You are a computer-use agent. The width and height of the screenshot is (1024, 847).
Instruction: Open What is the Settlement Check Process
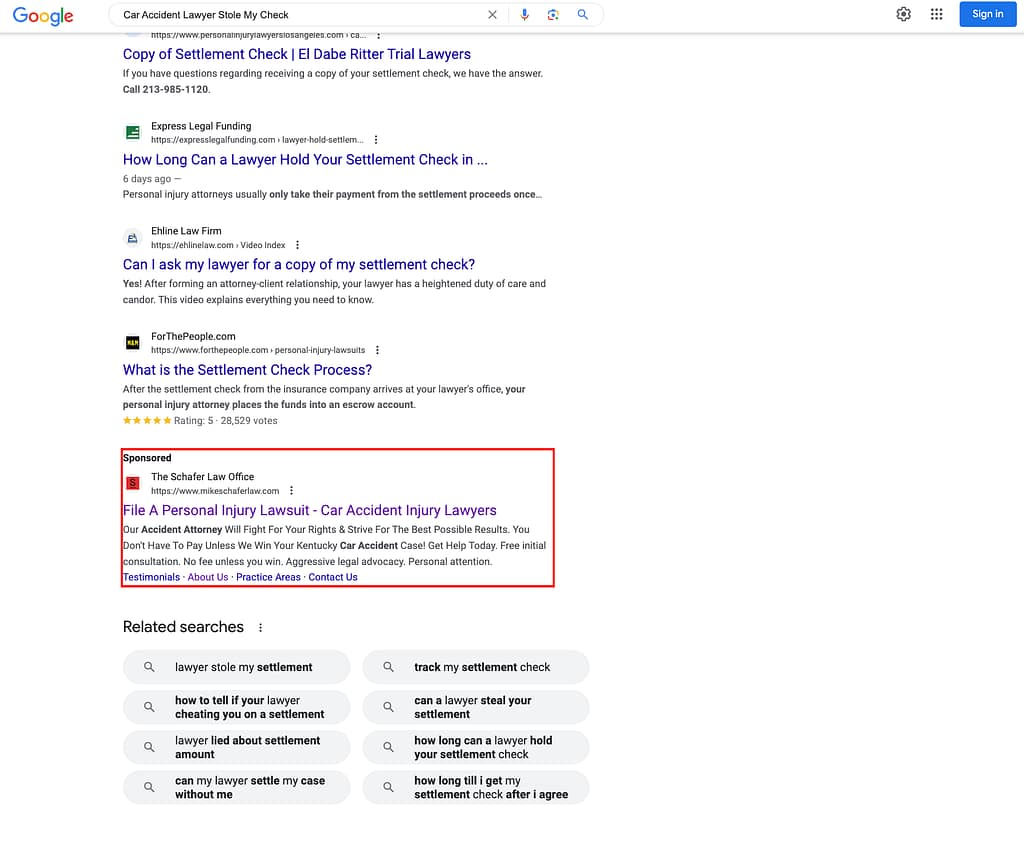(x=247, y=370)
